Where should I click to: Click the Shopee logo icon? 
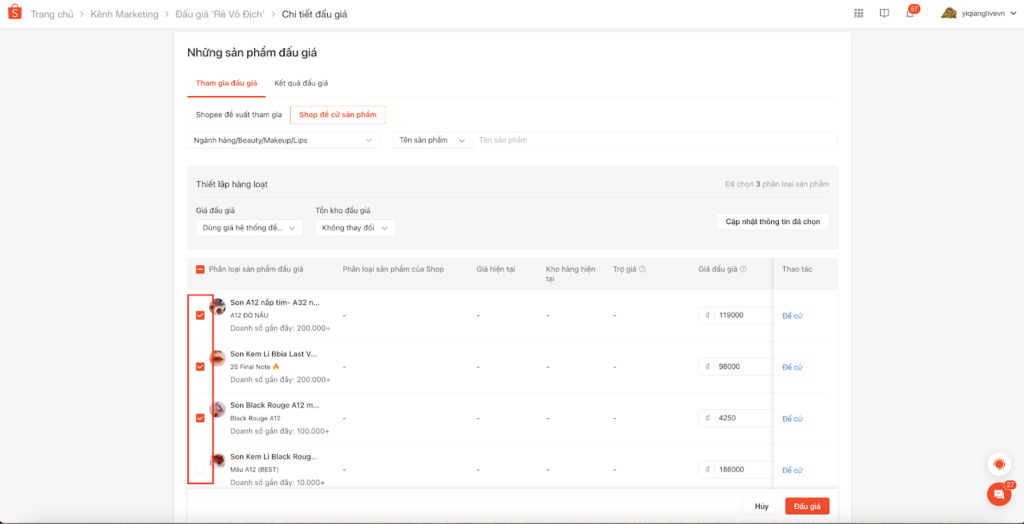[x=13, y=14]
